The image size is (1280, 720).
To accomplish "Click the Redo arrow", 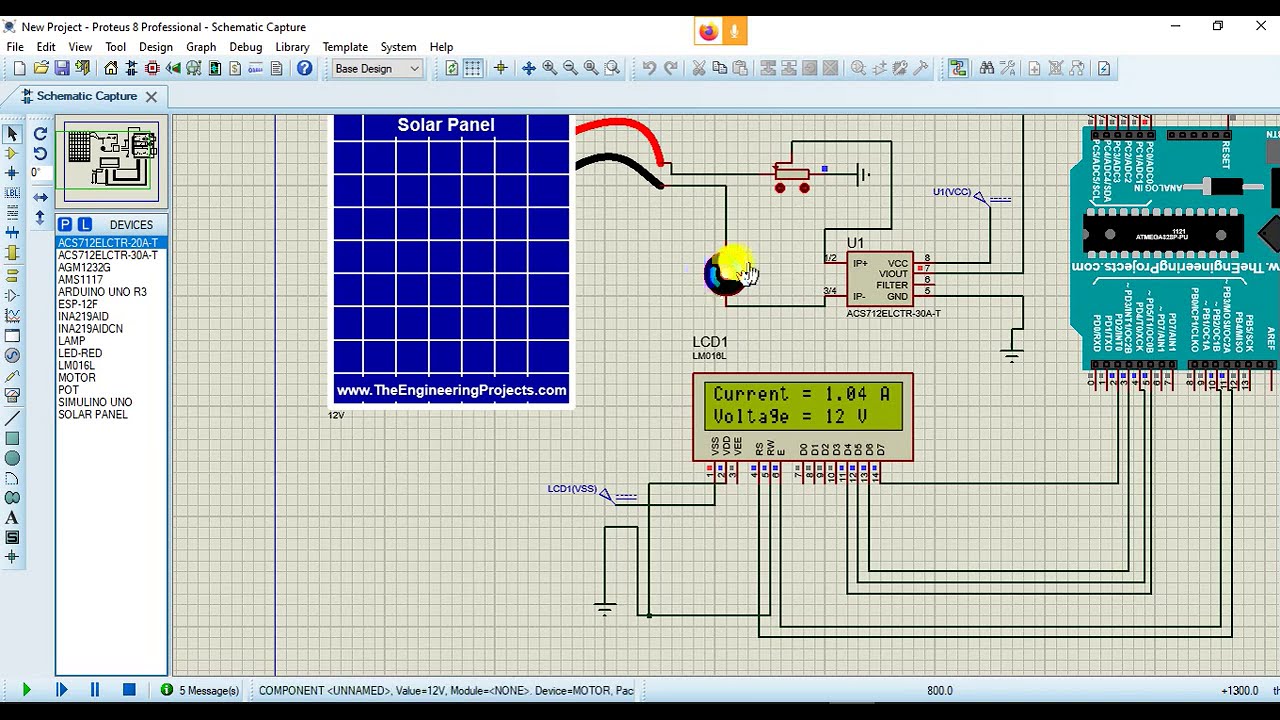I will pos(670,68).
